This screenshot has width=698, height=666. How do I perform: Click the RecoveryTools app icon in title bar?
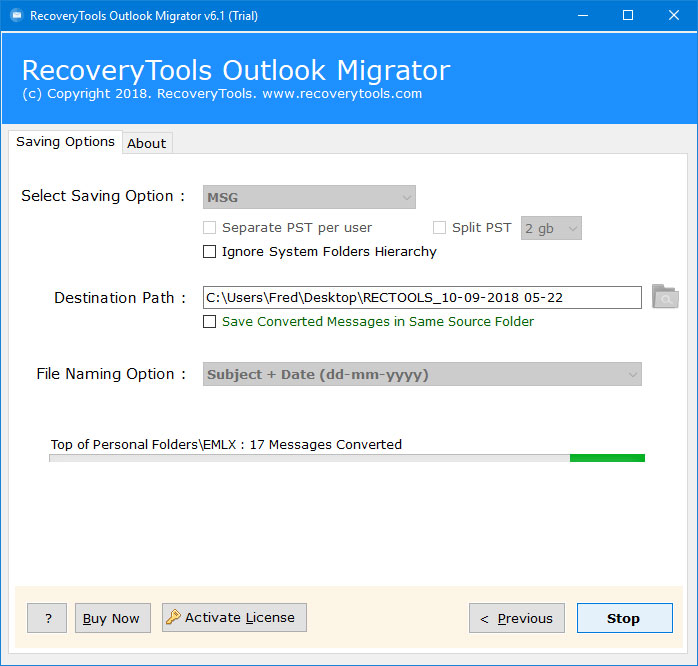click(16, 16)
